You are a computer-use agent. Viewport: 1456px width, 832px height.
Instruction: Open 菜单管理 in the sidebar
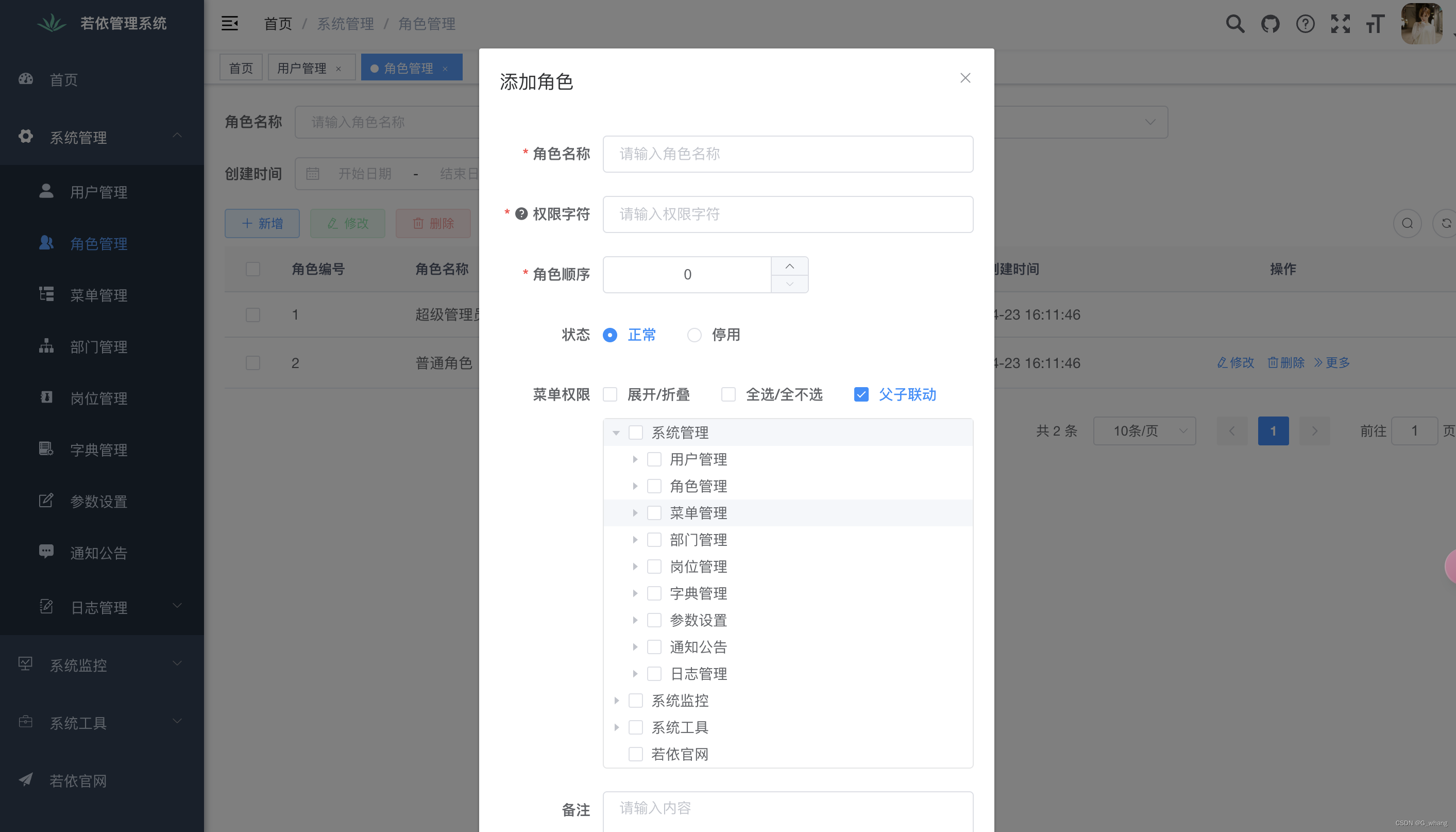coord(98,295)
